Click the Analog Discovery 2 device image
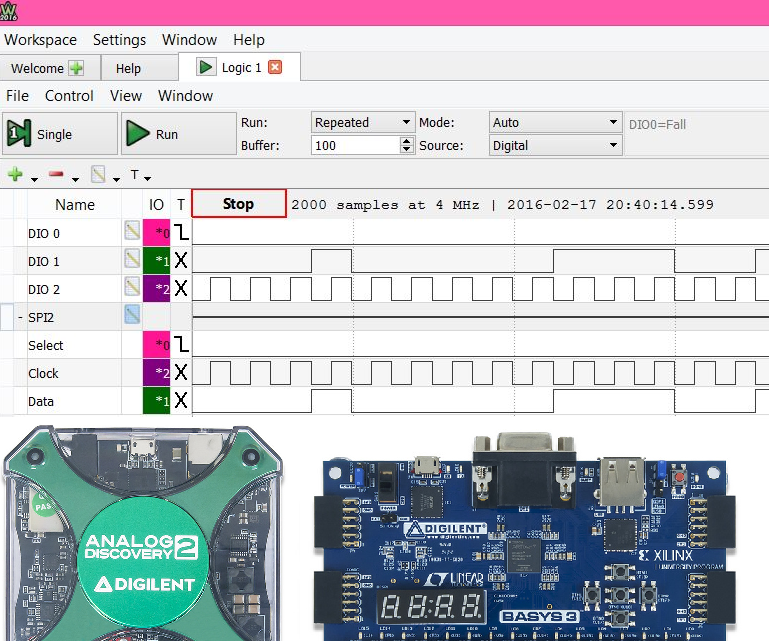 click(143, 533)
